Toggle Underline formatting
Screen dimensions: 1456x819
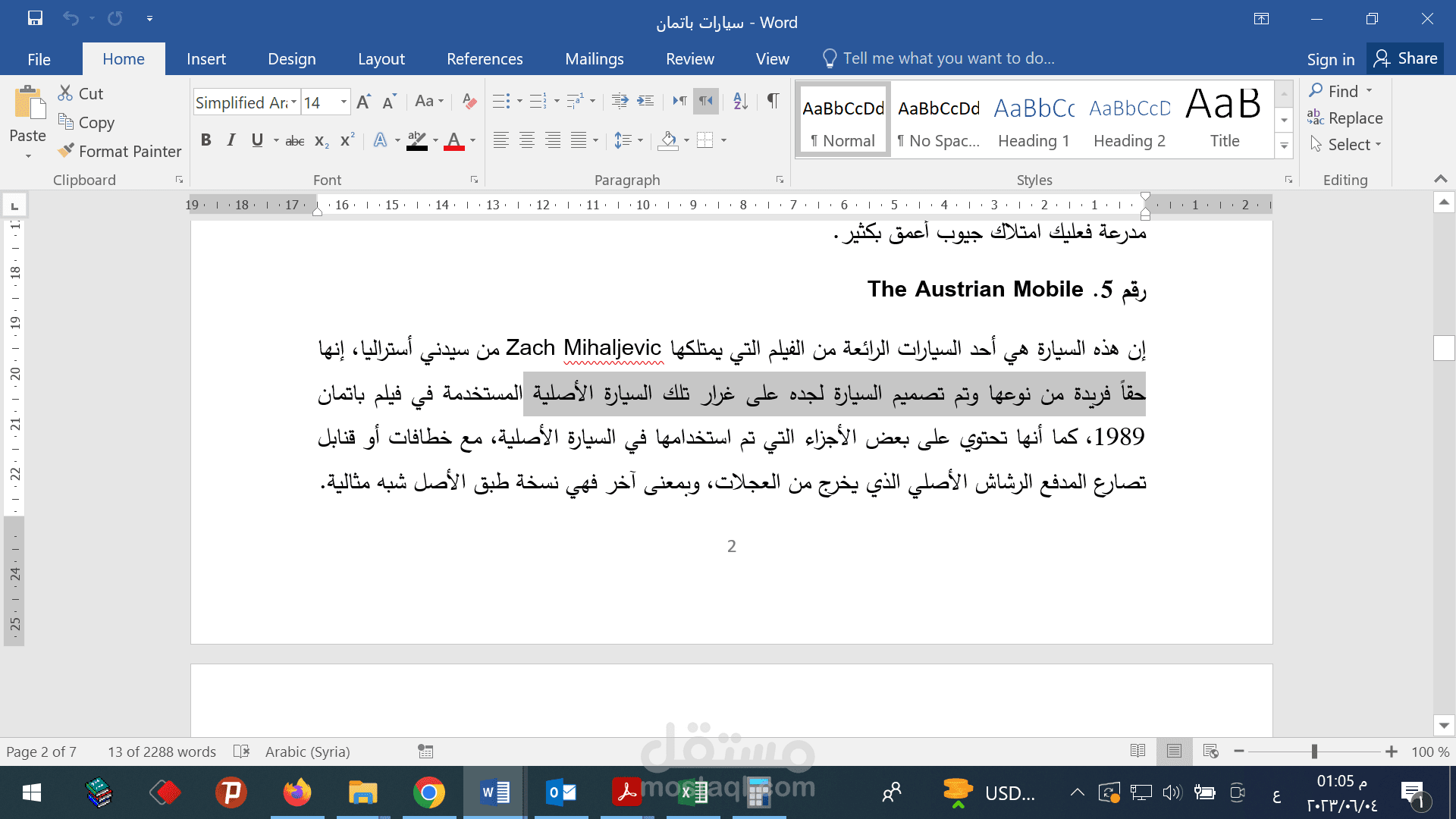coord(257,140)
